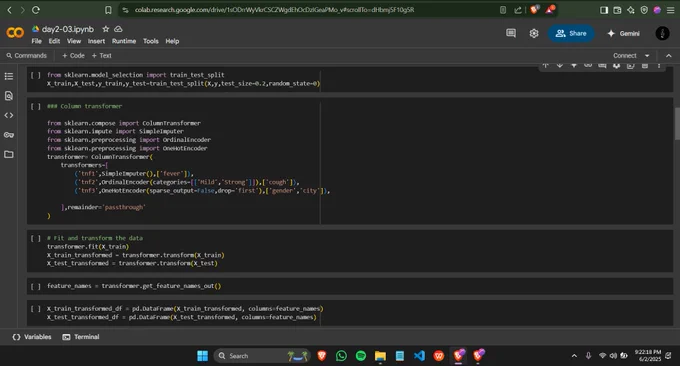Run the train_test_split import cell
This screenshot has width=680, height=366.
point(36,75)
